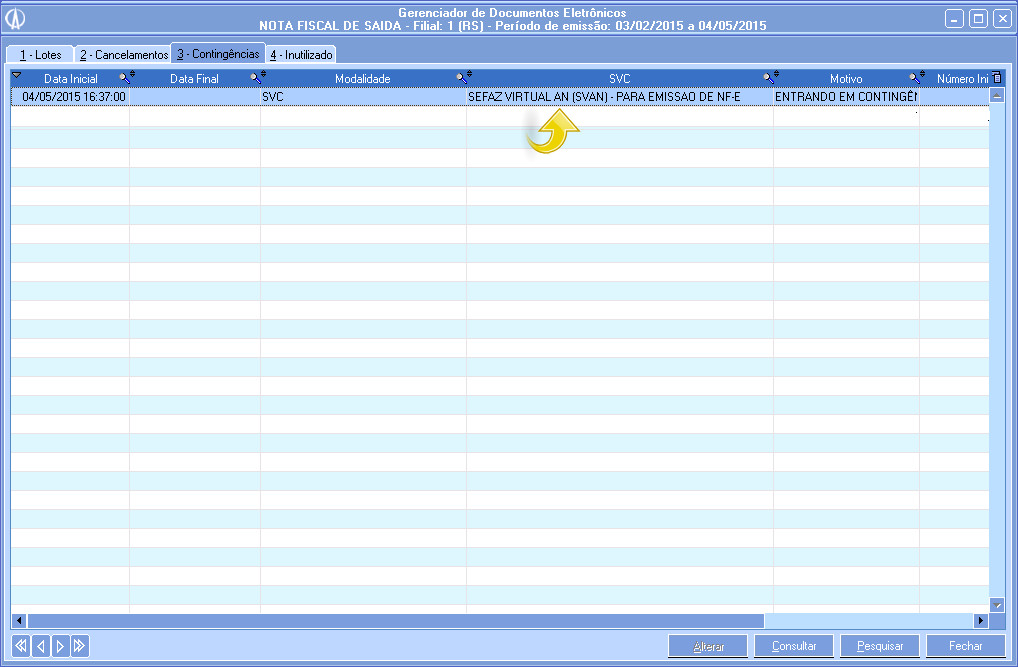Click the next record arrow button
The height and width of the screenshot is (667, 1018).
60,646
